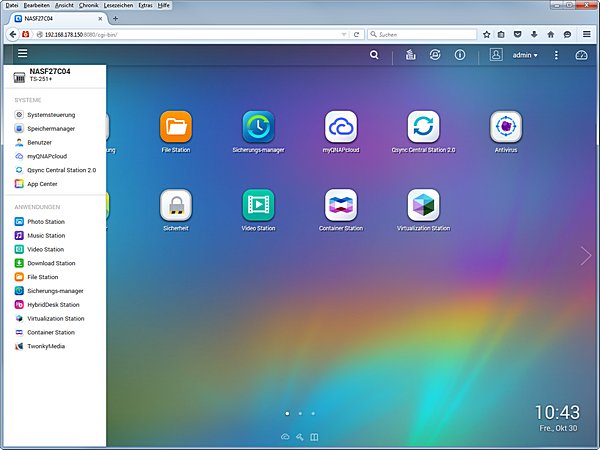
Task: Select Systemsteuerung in side menu
Action: tap(45, 115)
